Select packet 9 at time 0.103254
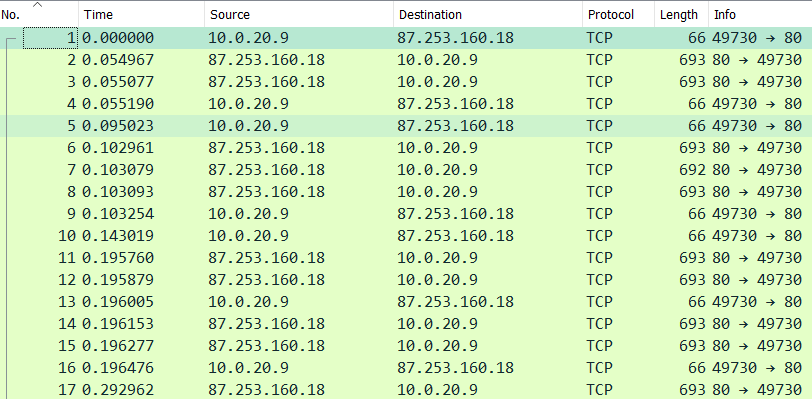Image resolution: width=812 pixels, height=399 pixels. pos(406,213)
